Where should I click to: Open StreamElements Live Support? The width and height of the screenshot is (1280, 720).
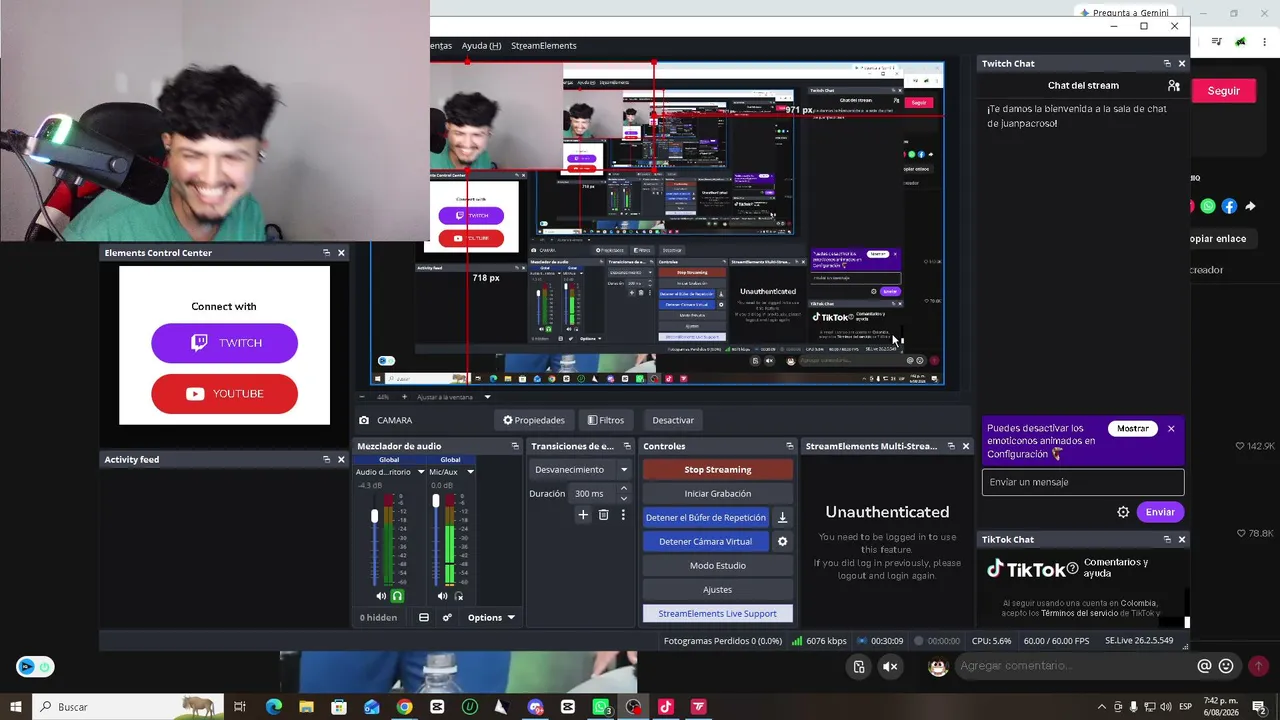click(x=718, y=614)
